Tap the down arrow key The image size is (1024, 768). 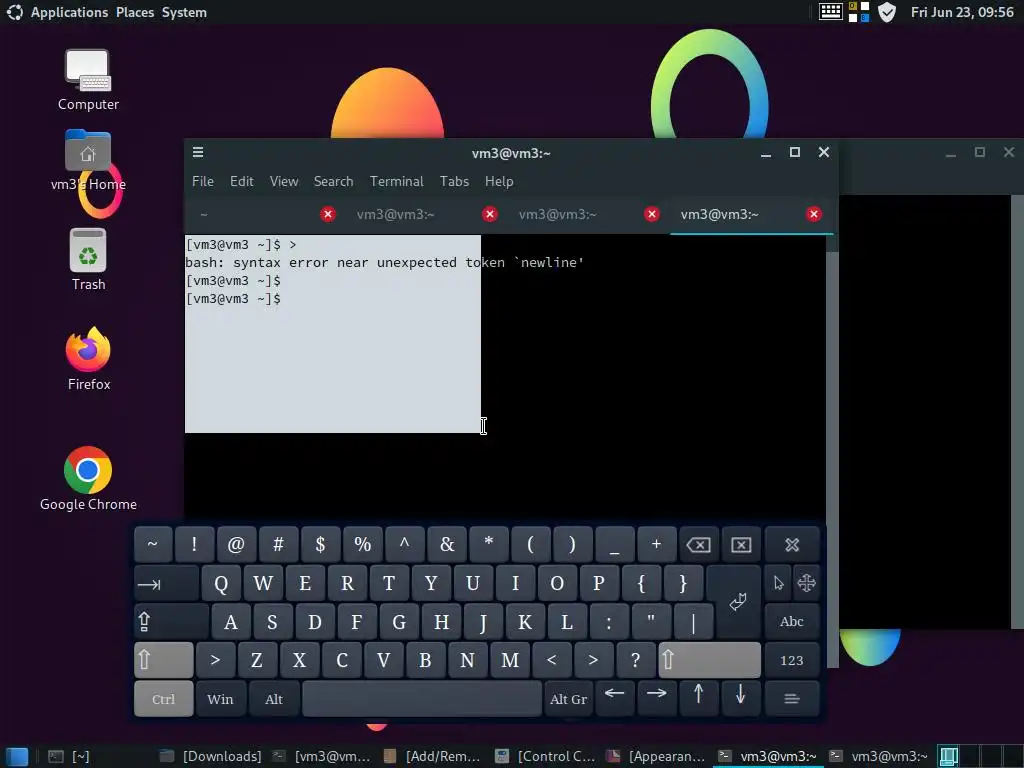click(x=741, y=698)
